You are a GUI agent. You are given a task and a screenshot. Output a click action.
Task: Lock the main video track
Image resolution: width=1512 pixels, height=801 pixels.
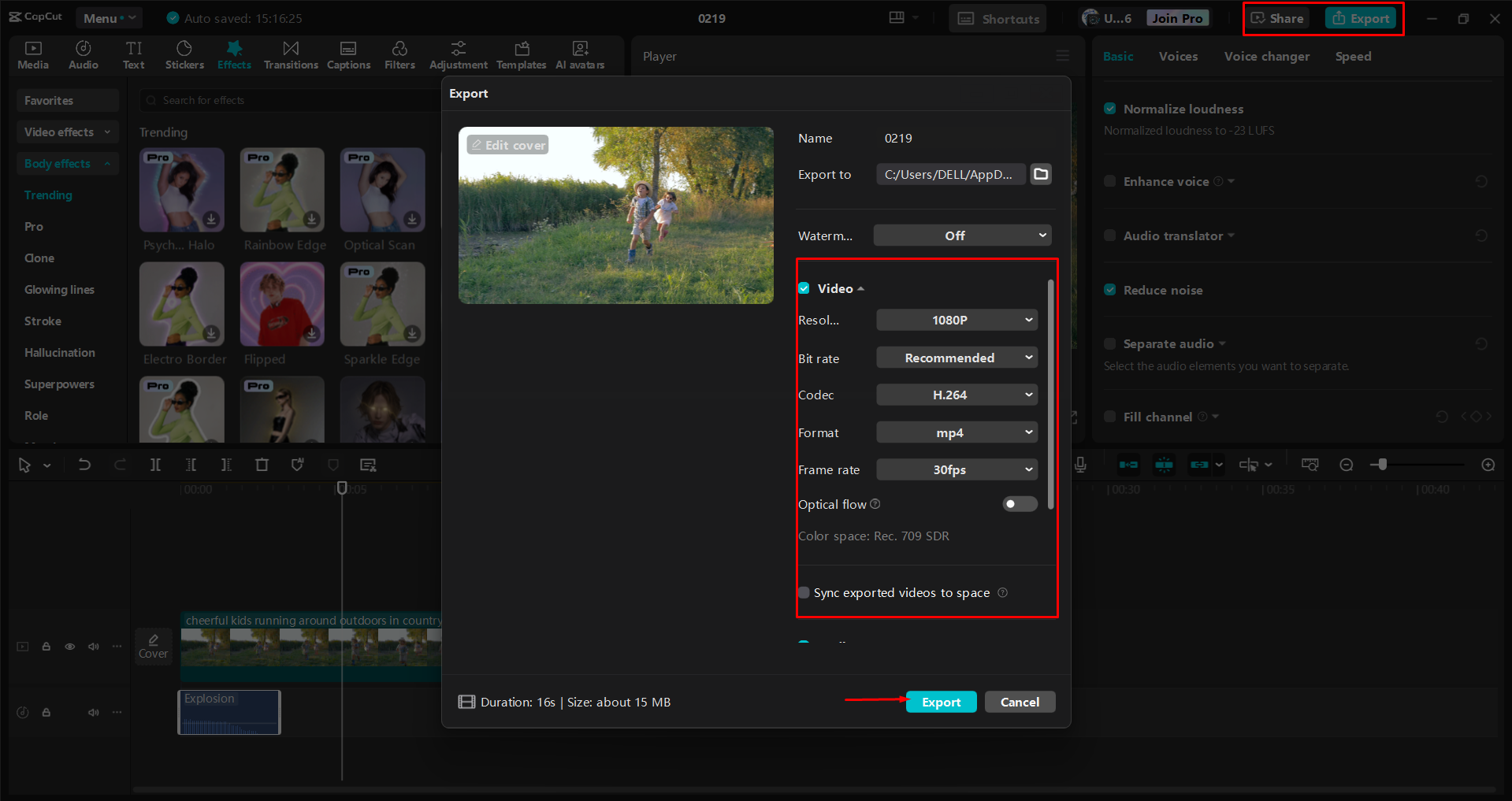click(46, 647)
